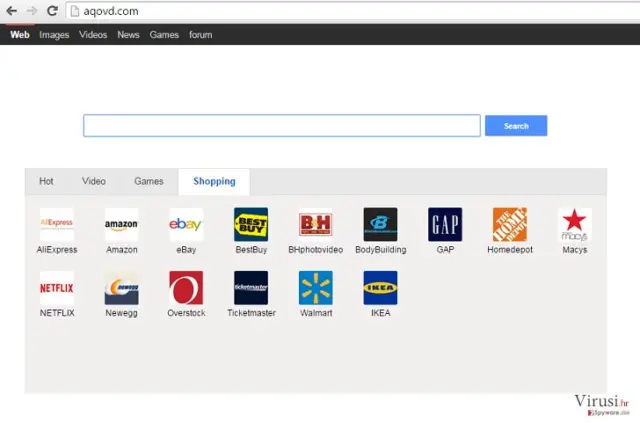Select the Games item in top bar
The height and width of the screenshot is (423, 640).
point(164,35)
